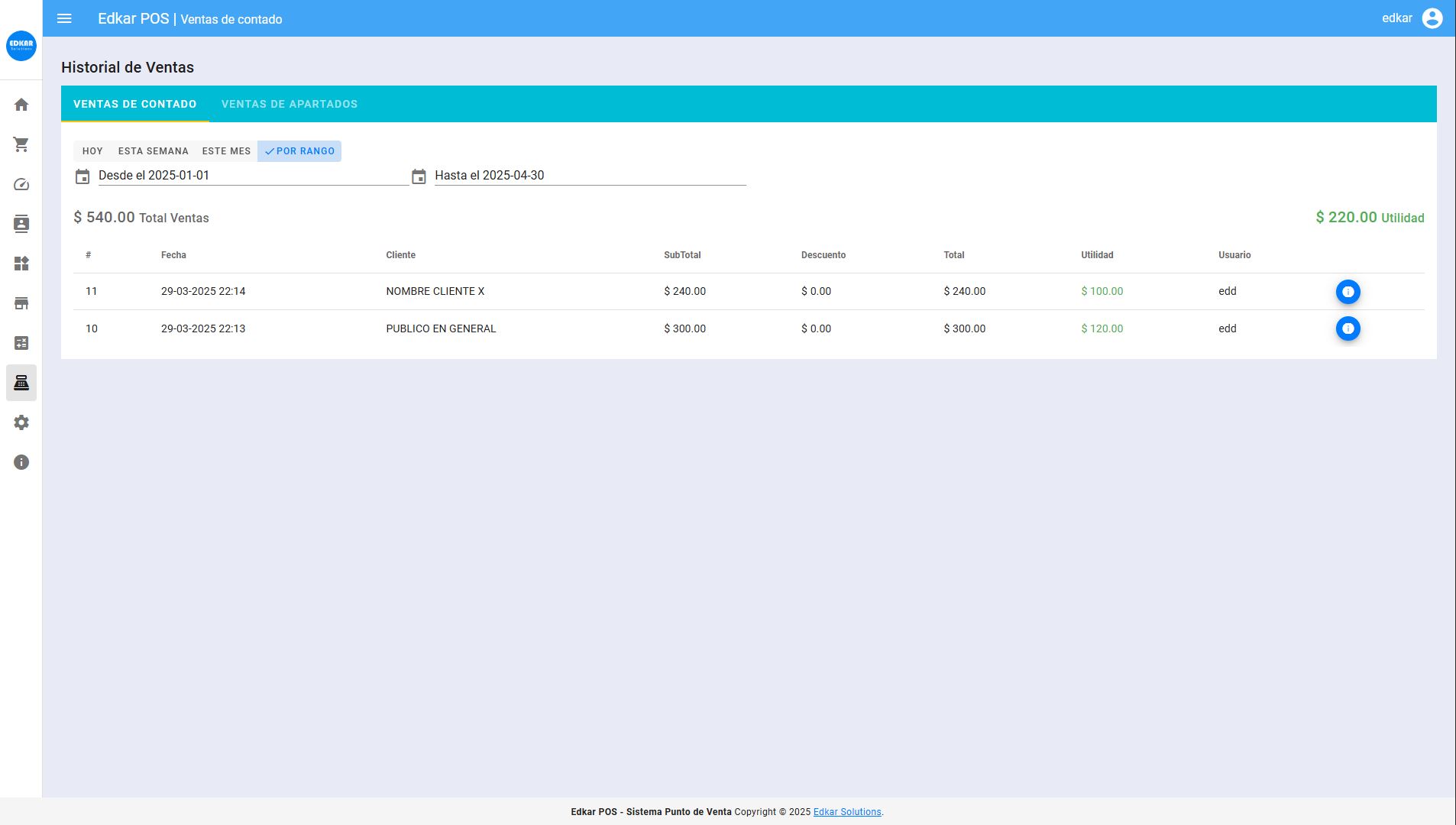Select the ESTA SEMANA filter
Screen dimensions: 1456x825
pyautogui.click(x=153, y=151)
